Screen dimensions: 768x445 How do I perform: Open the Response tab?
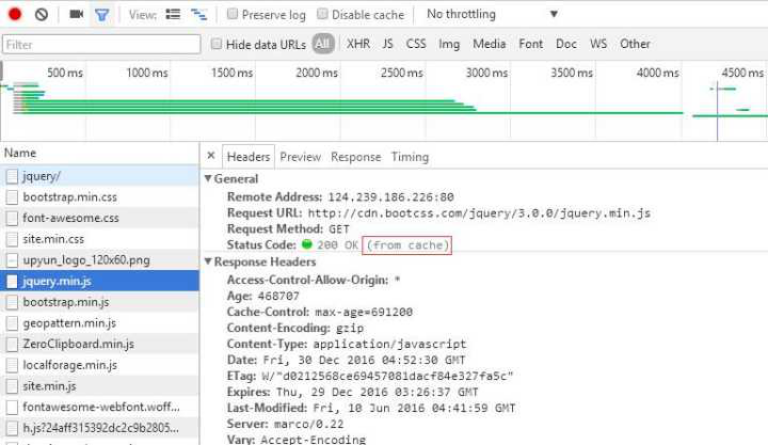(356, 157)
